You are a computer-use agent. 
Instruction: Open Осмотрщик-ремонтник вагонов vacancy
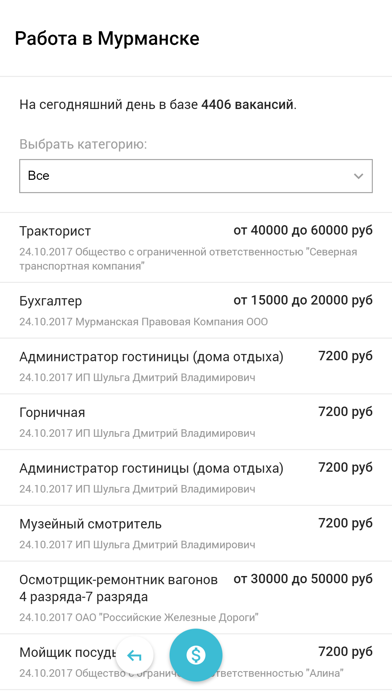pos(196,597)
